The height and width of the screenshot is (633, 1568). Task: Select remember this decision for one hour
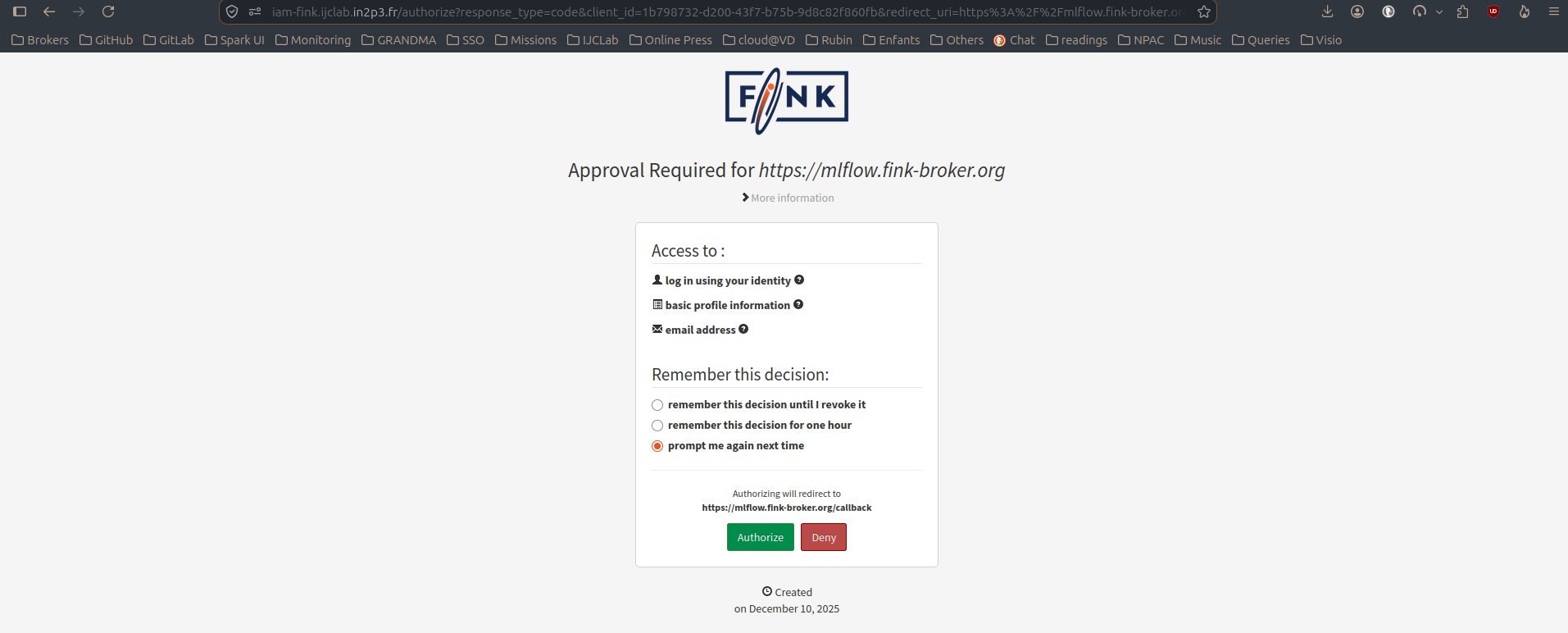pos(657,426)
